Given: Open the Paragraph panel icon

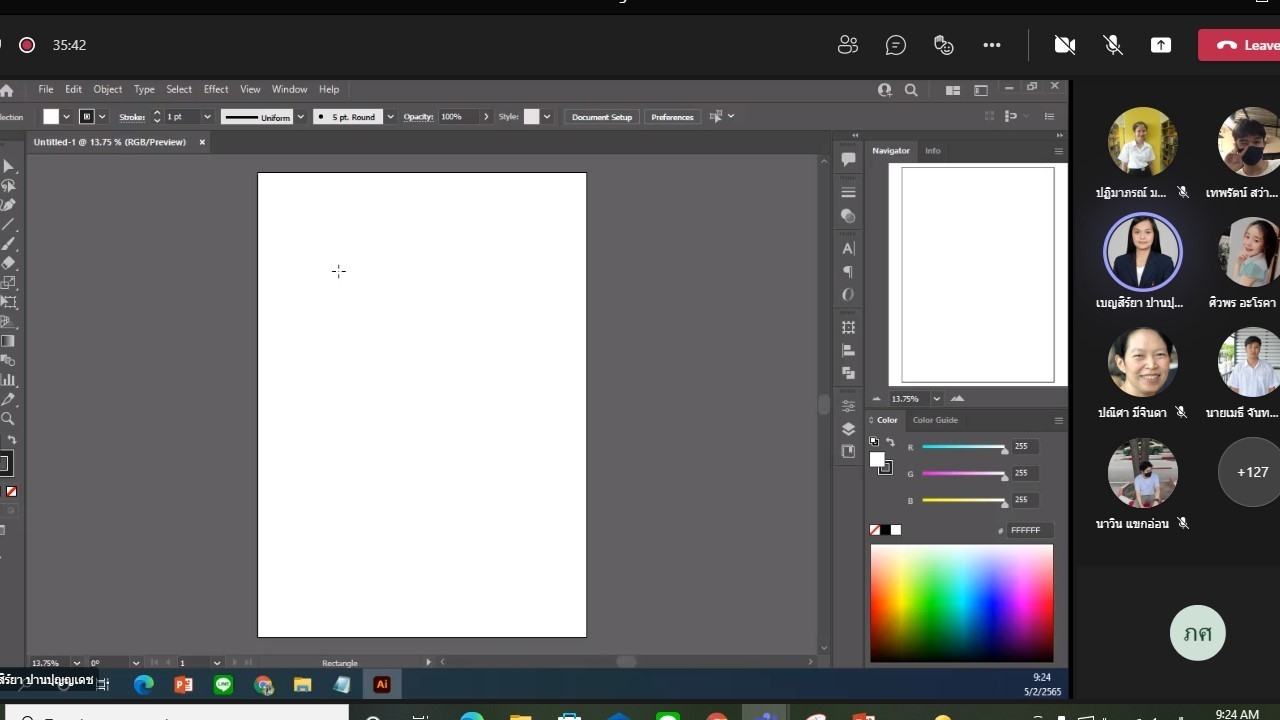Looking at the screenshot, I should (848, 272).
